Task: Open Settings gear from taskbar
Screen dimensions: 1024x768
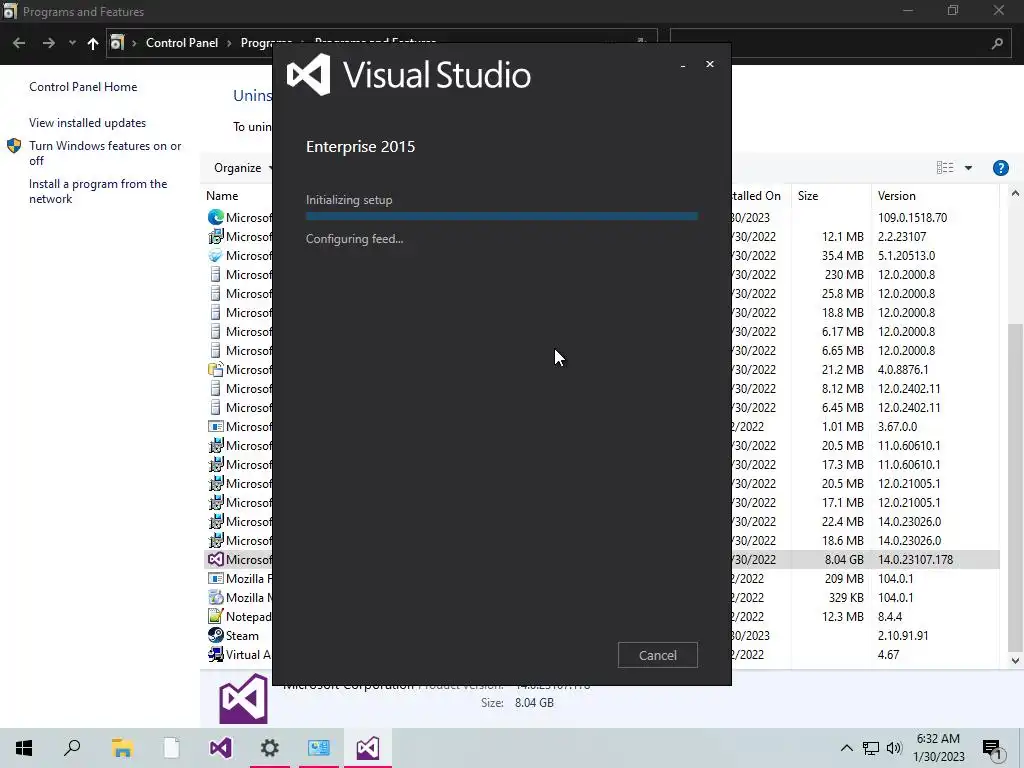Action: click(x=270, y=748)
